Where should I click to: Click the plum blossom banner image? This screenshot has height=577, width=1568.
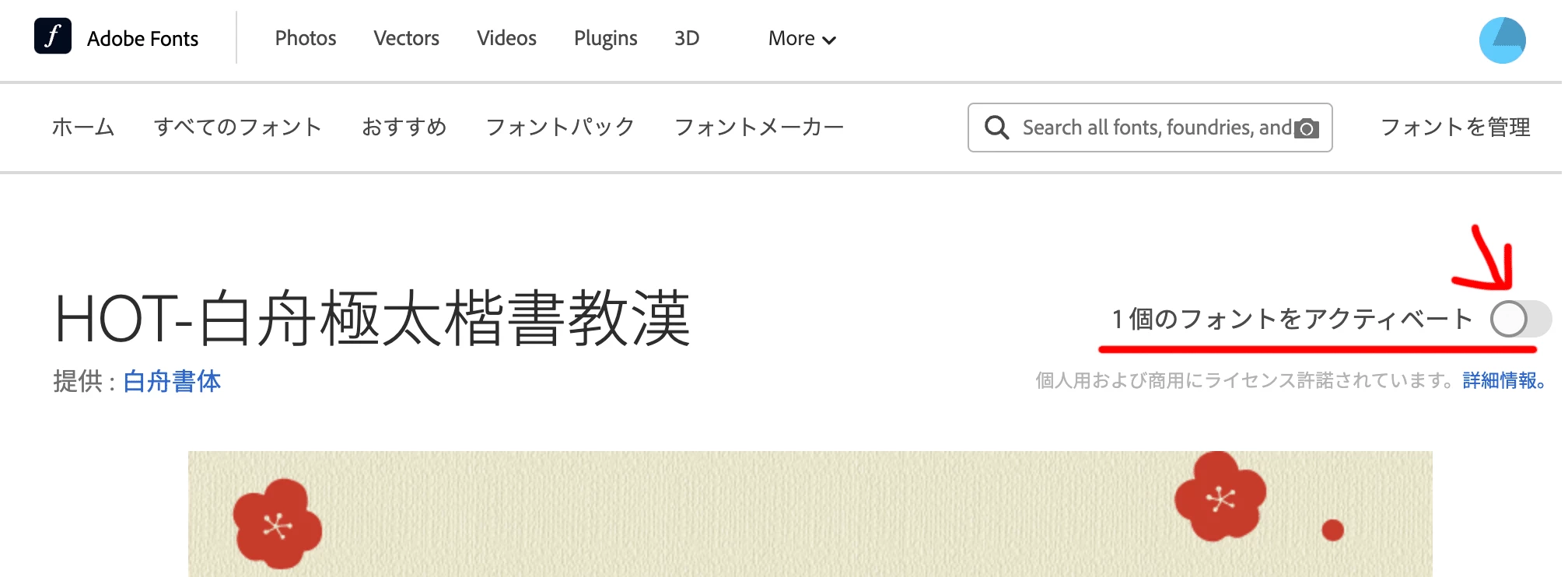(810, 514)
